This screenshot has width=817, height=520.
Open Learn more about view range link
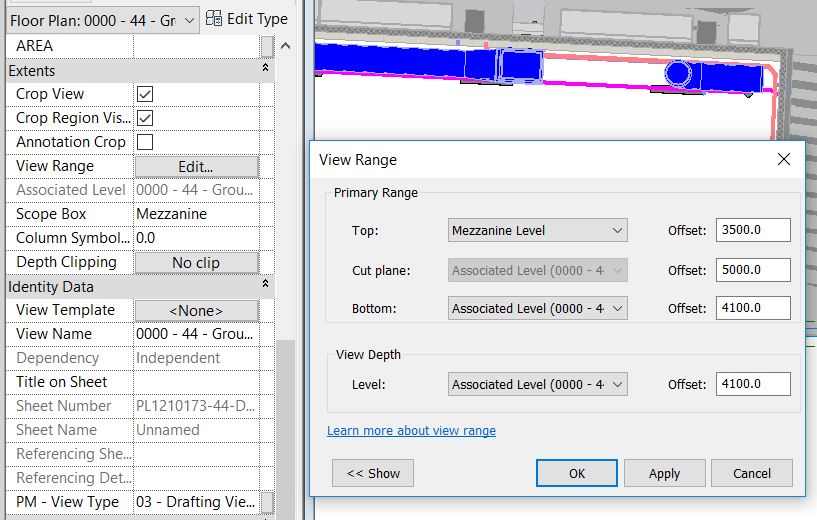(412, 431)
